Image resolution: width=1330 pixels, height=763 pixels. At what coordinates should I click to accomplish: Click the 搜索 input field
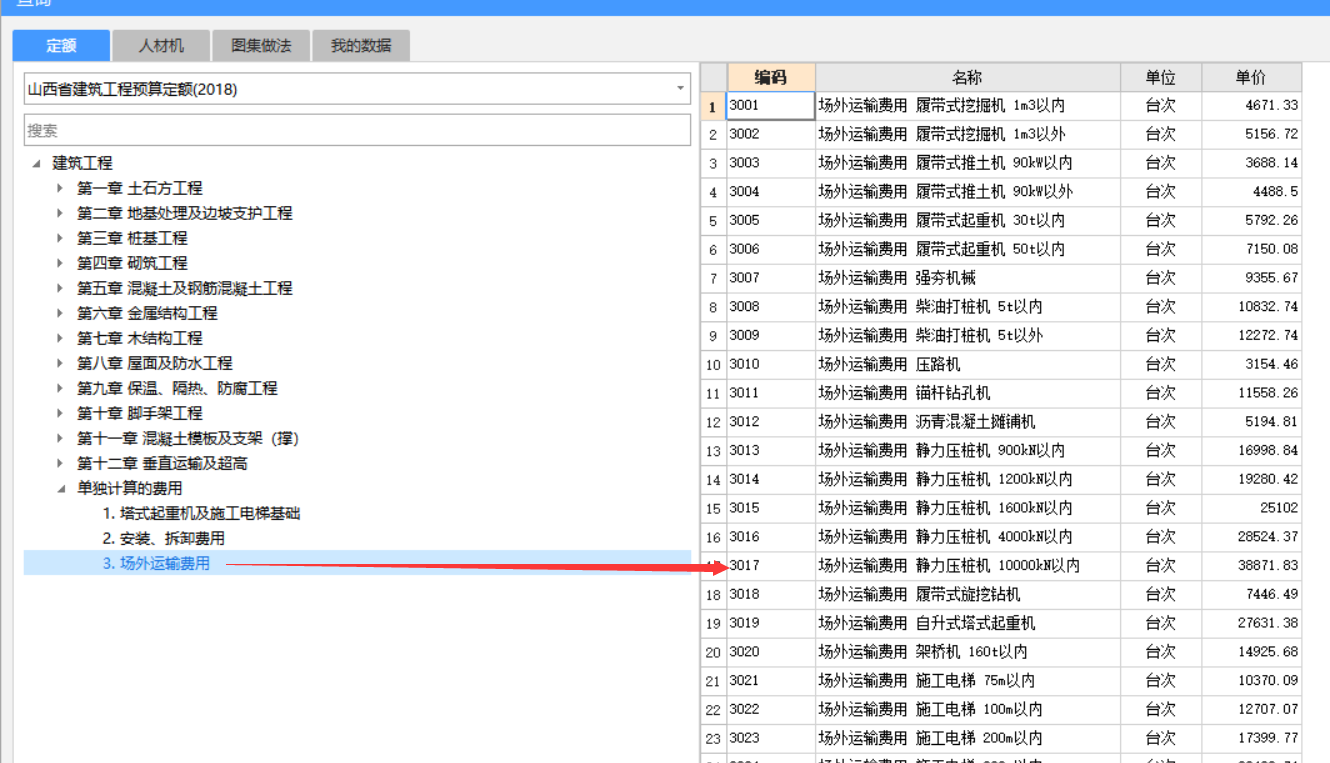click(x=357, y=130)
